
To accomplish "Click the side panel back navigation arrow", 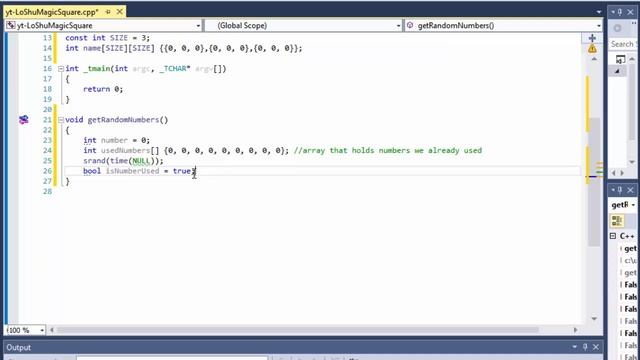I will [x=613, y=173].
